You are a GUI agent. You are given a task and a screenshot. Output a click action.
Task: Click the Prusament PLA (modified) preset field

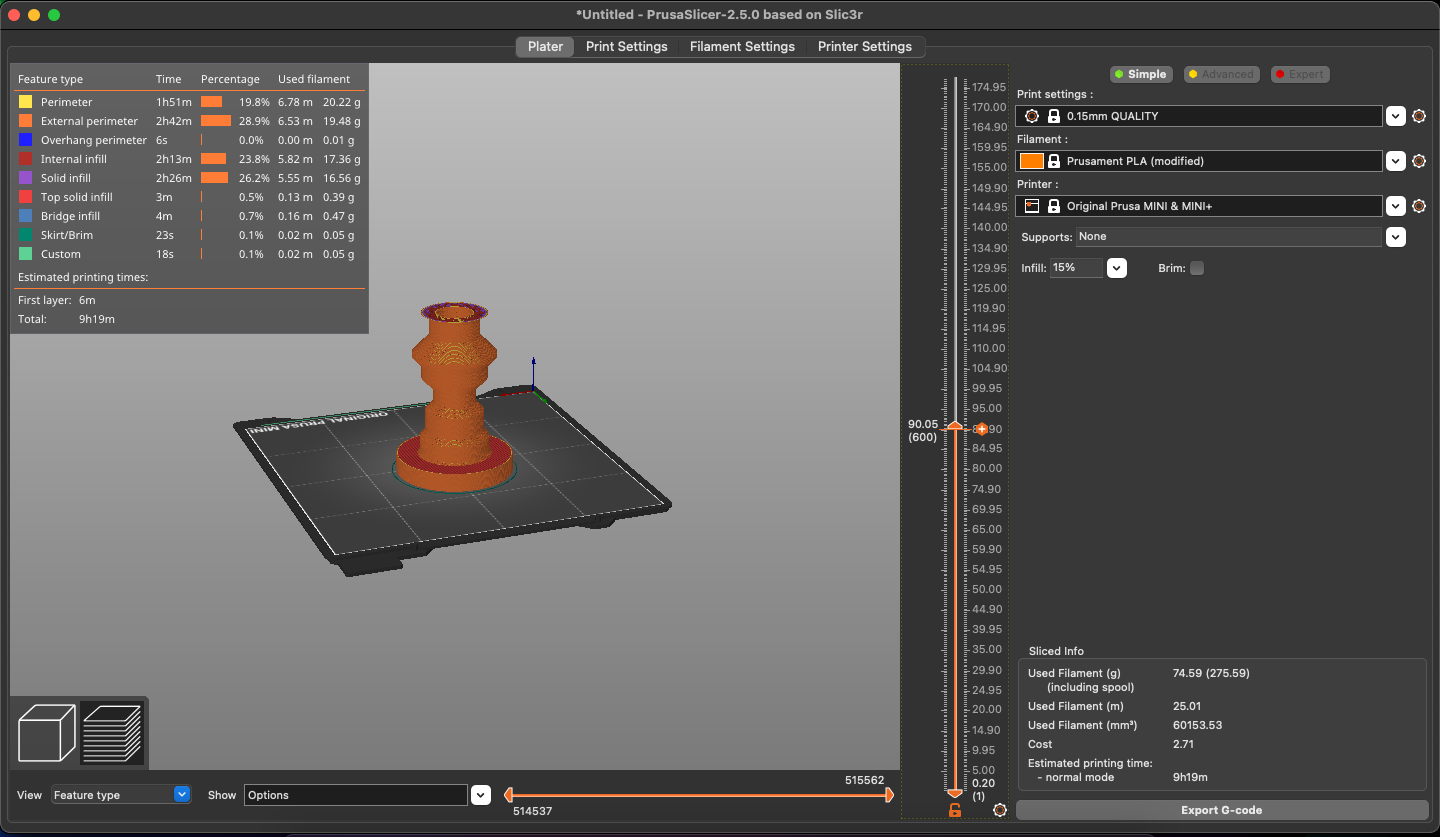pyautogui.click(x=1199, y=161)
